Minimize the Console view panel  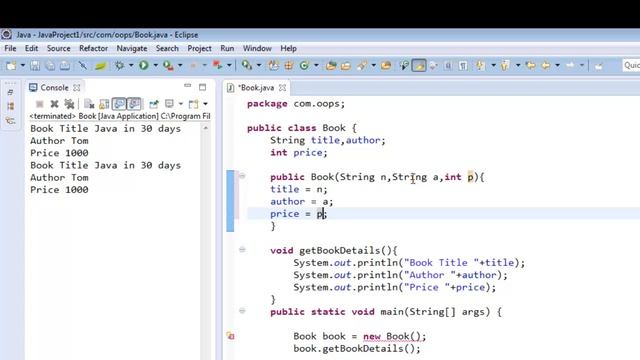[x=188, y=86]
